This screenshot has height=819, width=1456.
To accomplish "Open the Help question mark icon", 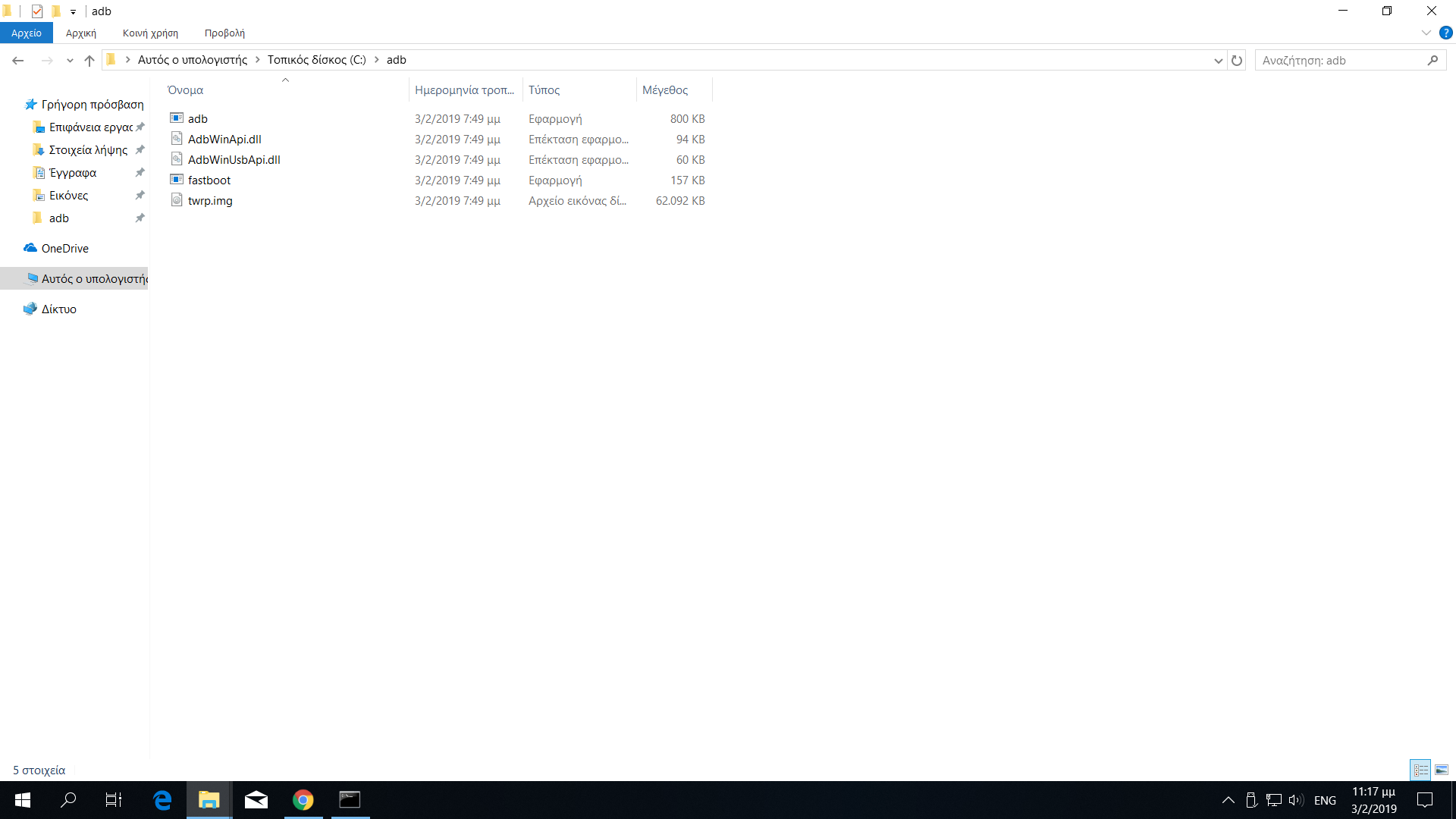I will click(x=1445, y=33).
